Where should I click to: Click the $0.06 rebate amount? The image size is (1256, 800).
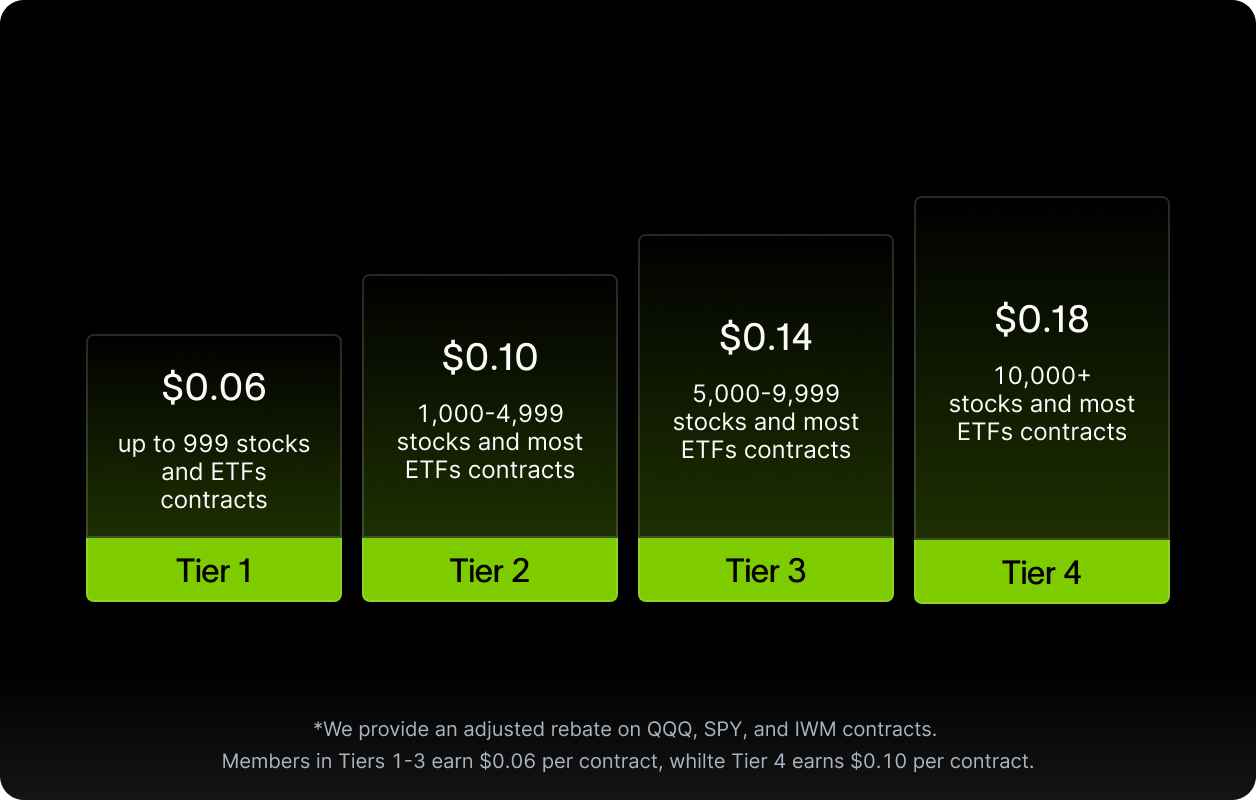click(214, 387)
